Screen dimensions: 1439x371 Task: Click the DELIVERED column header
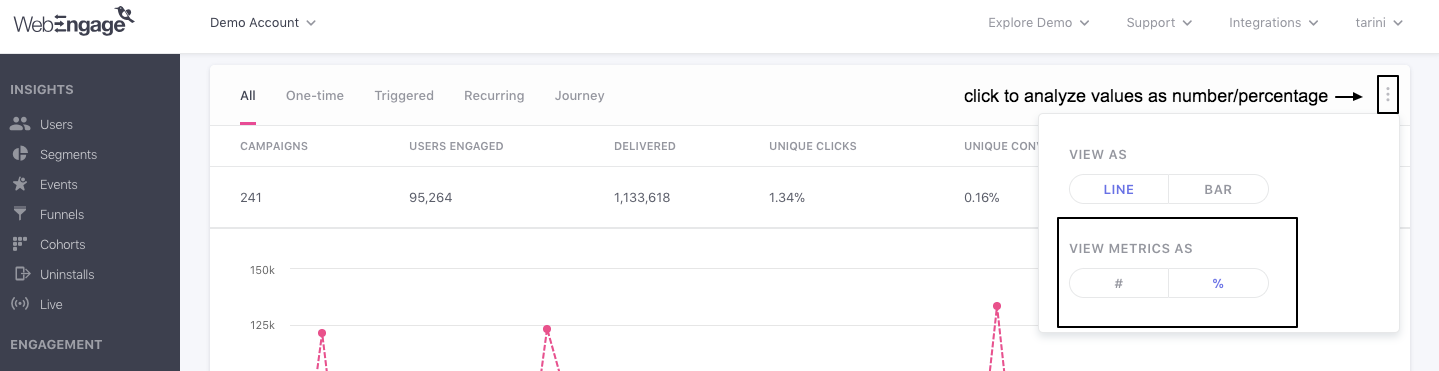point(645,146)
